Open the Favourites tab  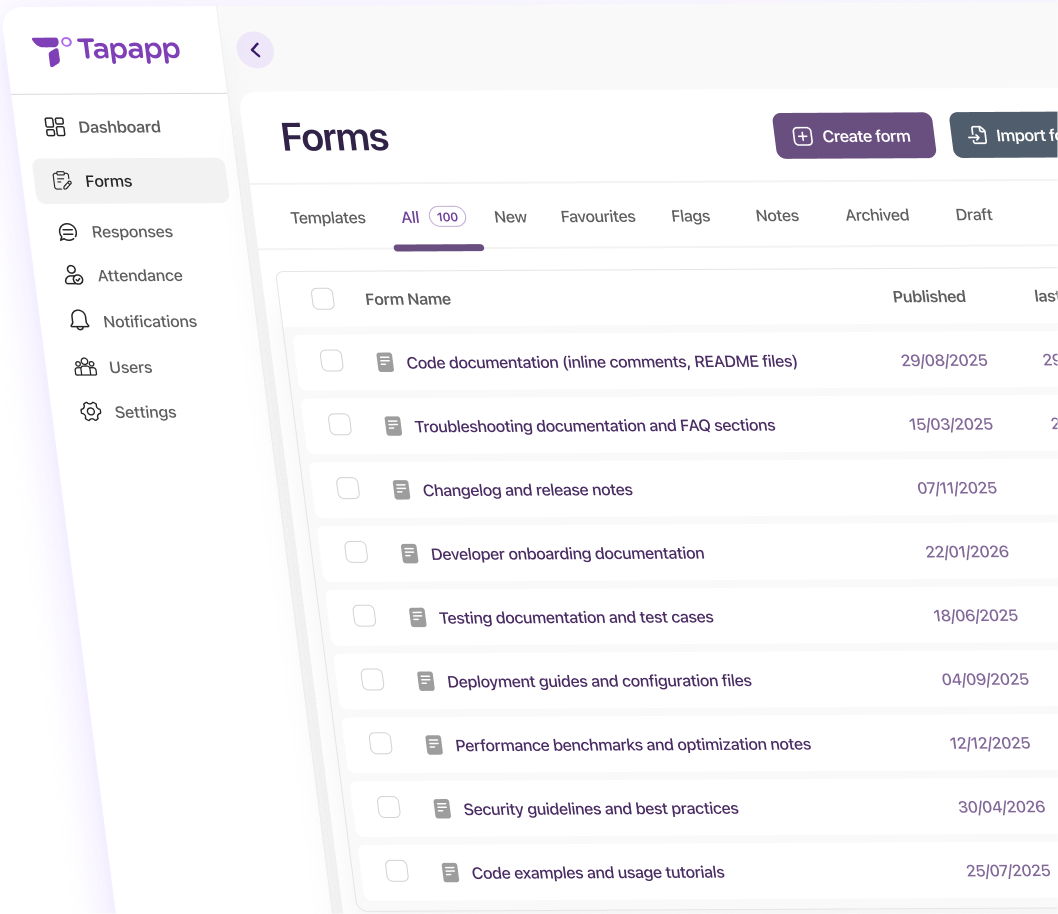click(x=598, y=217)
